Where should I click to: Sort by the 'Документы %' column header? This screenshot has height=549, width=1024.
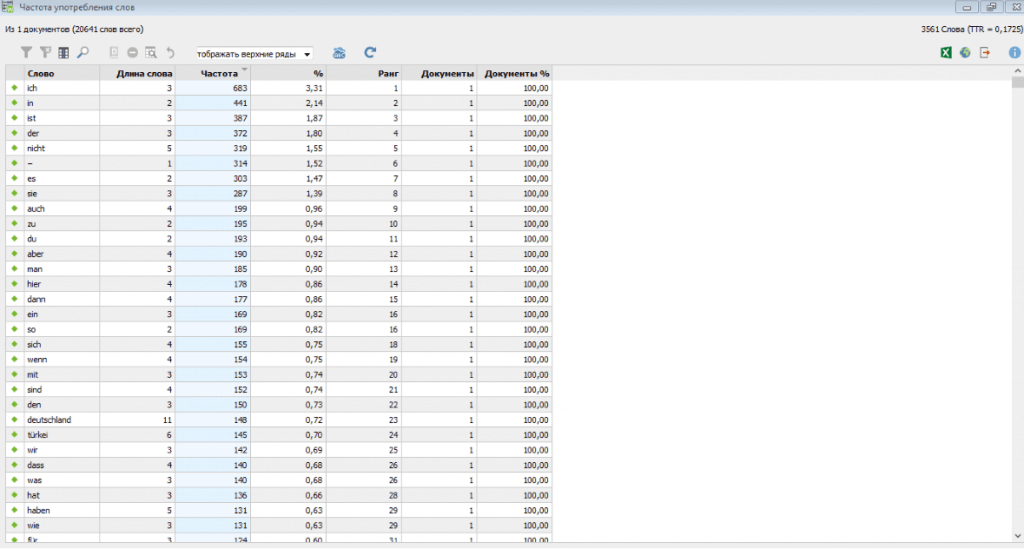click(515, 73)
